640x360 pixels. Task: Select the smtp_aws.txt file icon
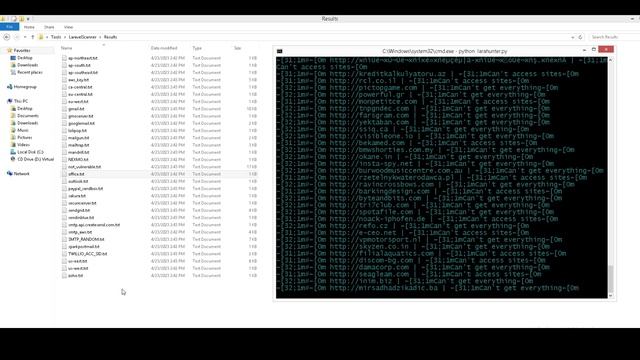64,232
